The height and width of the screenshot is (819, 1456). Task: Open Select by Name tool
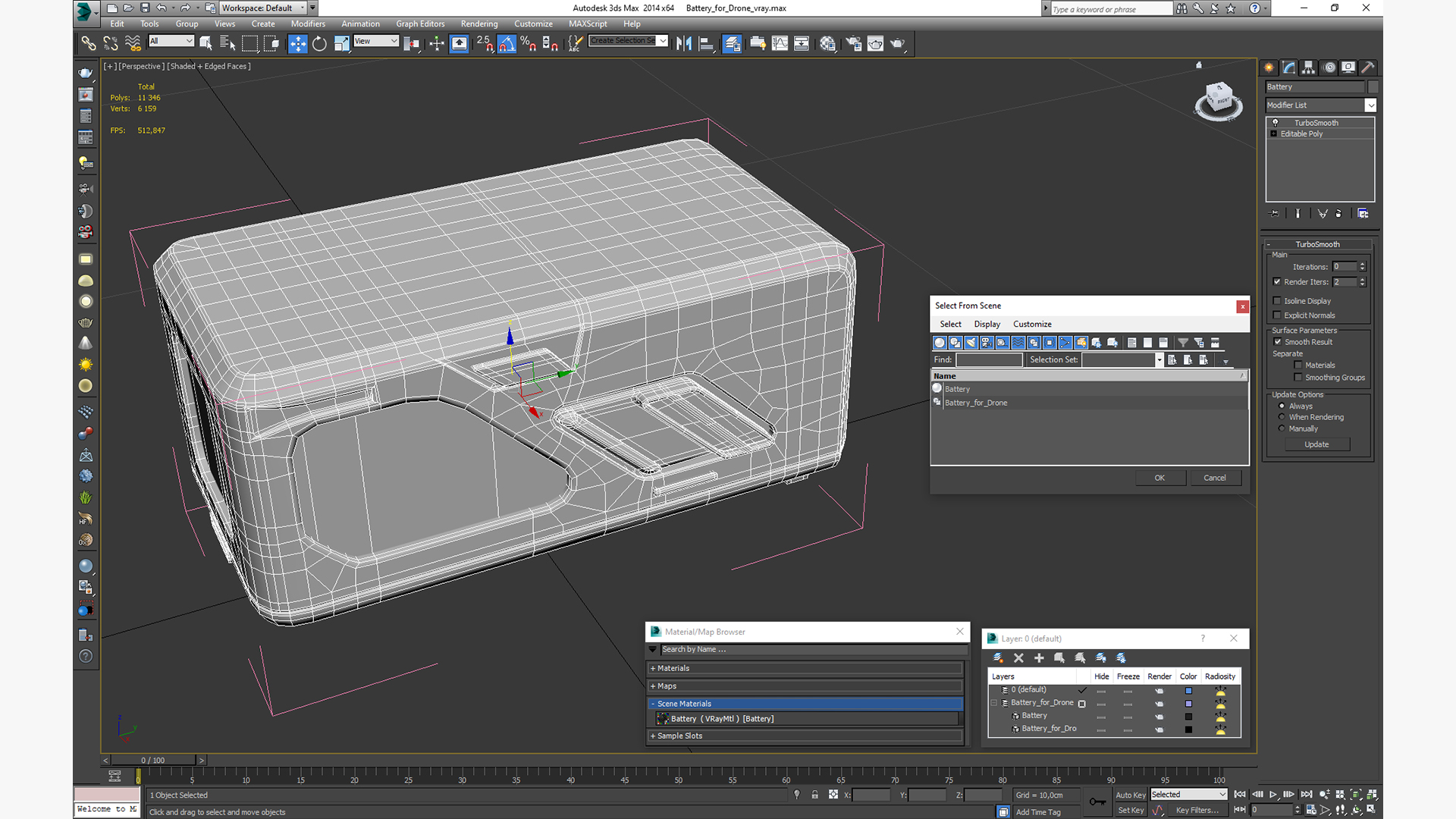tap(227, 43)
